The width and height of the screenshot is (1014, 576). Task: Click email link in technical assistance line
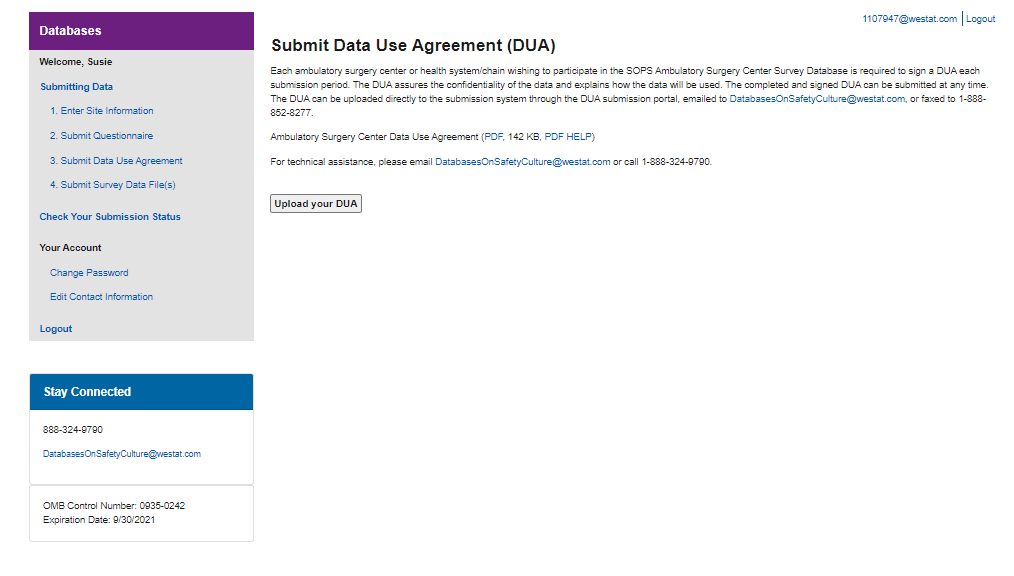tap(522, 162)
